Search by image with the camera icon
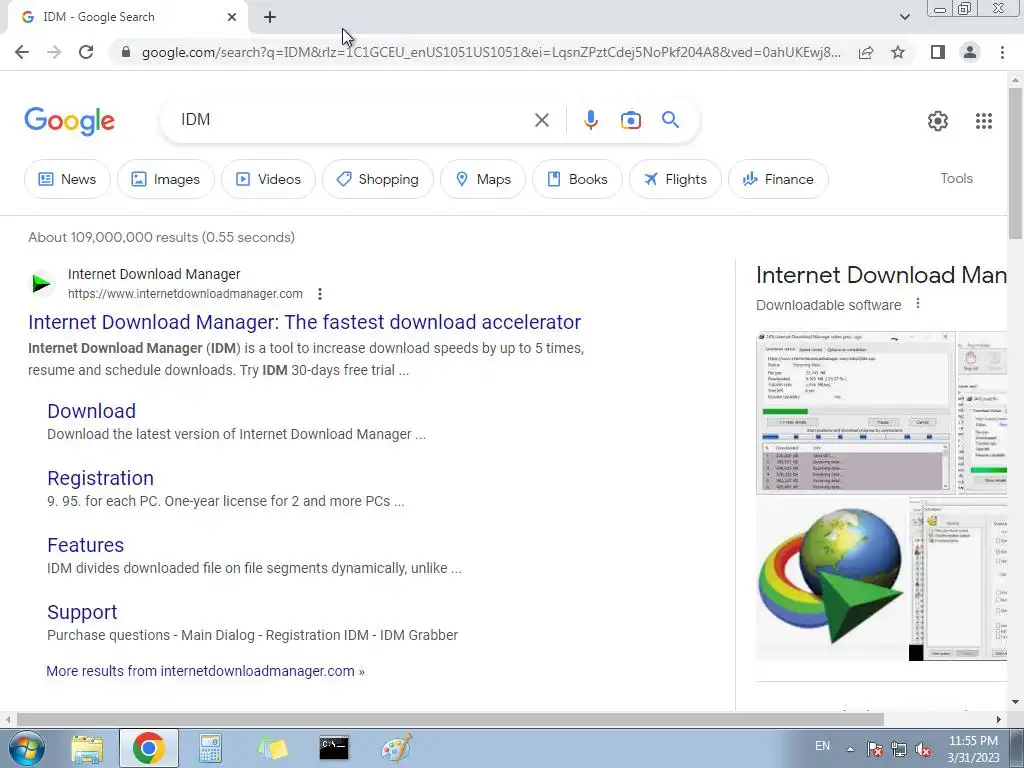 [630, 120]
